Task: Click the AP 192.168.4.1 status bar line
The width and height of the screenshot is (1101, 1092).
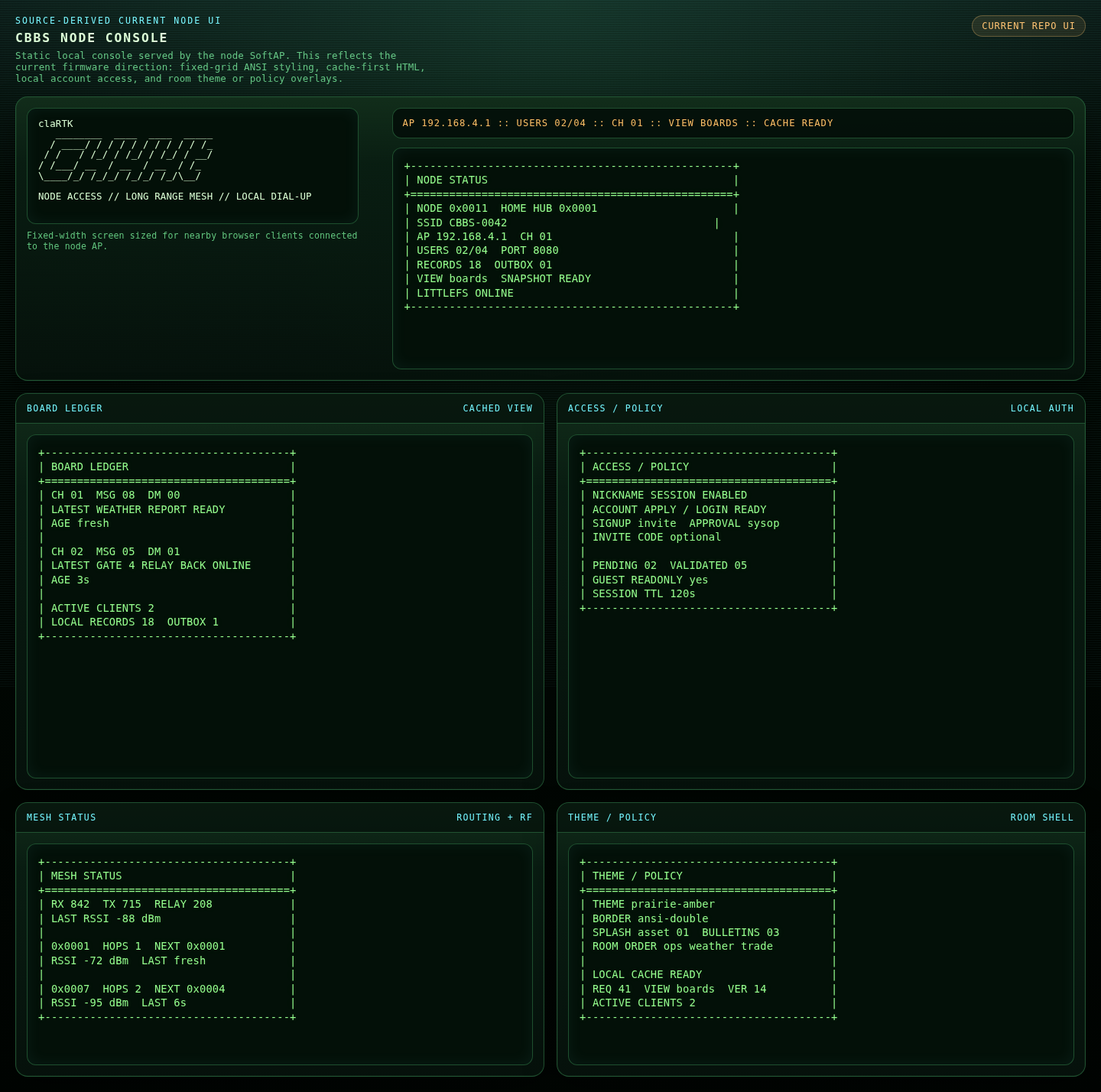Action: [x=618, y=123]
